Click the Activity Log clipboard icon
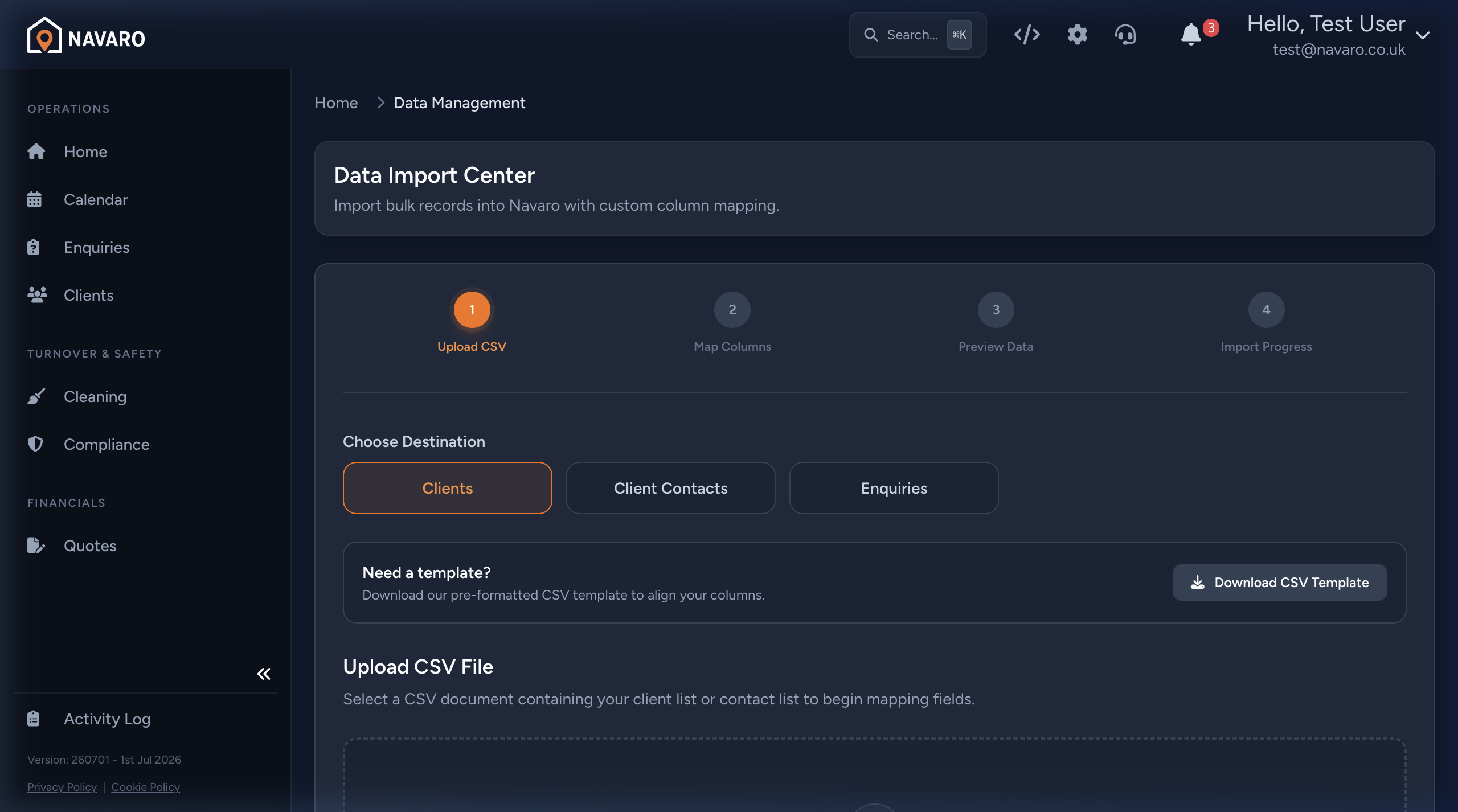Screen dimensions: 1458x812 [x=34, y=719]
